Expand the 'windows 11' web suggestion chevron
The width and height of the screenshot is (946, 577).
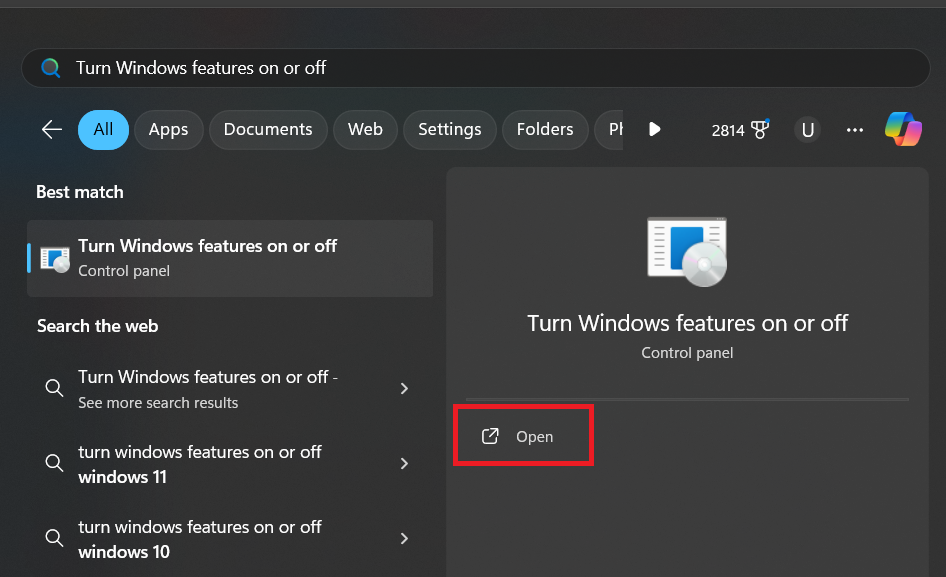404,464
